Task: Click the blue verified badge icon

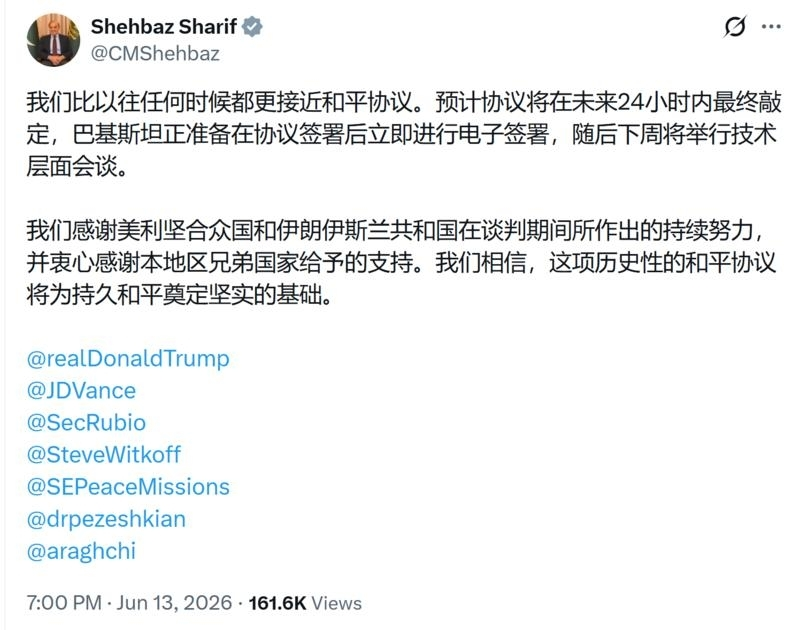Action: coord(252,26)
